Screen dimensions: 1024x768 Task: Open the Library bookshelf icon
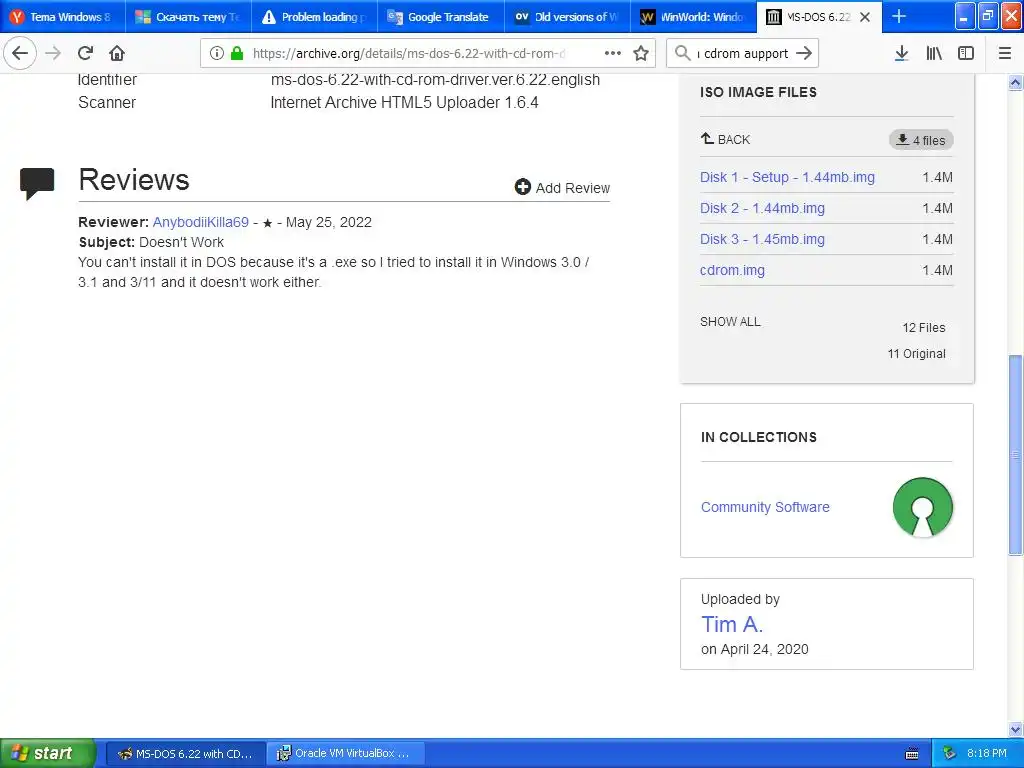[x=934, y=53]
